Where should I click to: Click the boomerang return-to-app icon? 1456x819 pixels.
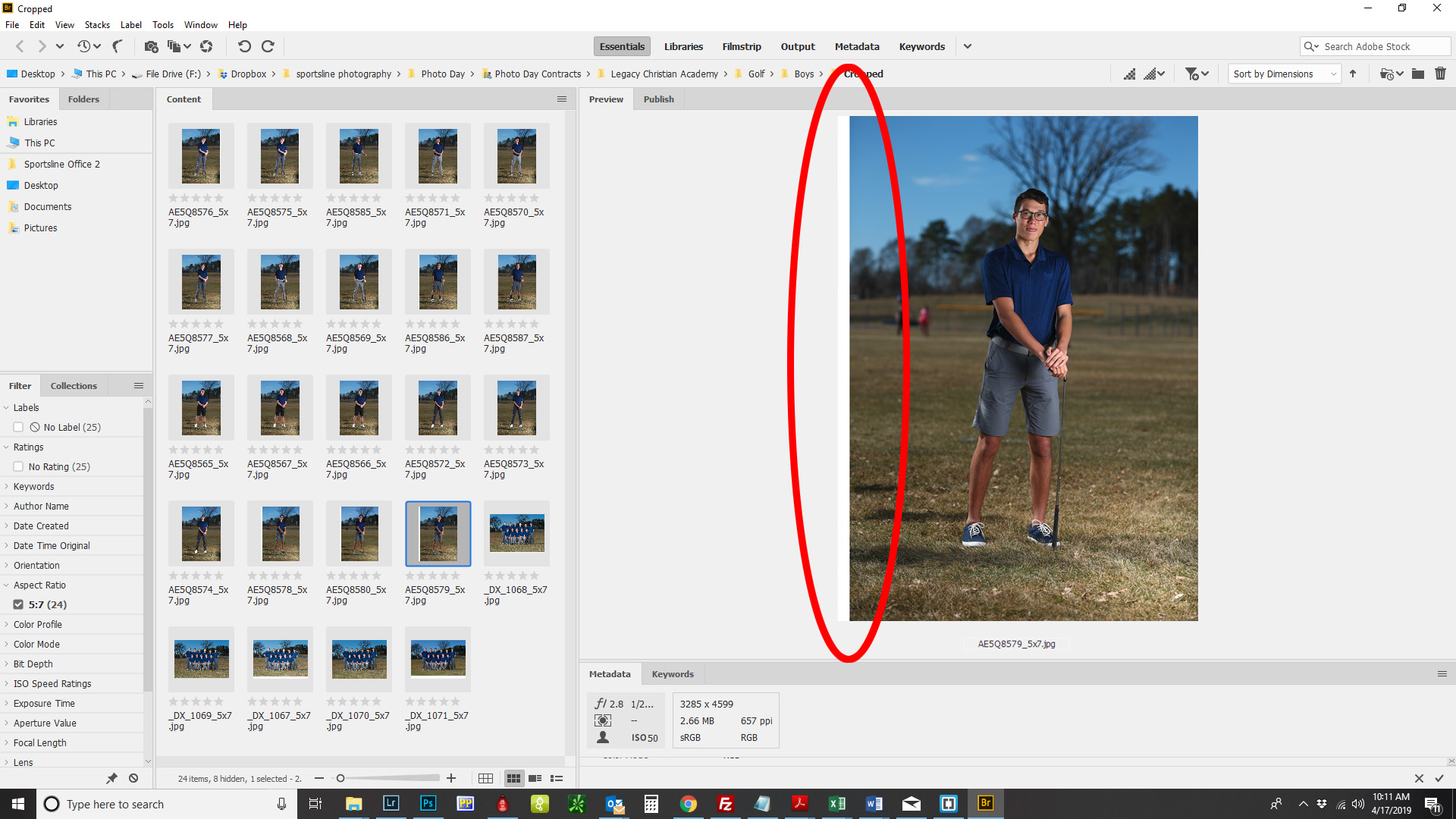point(118,46)
